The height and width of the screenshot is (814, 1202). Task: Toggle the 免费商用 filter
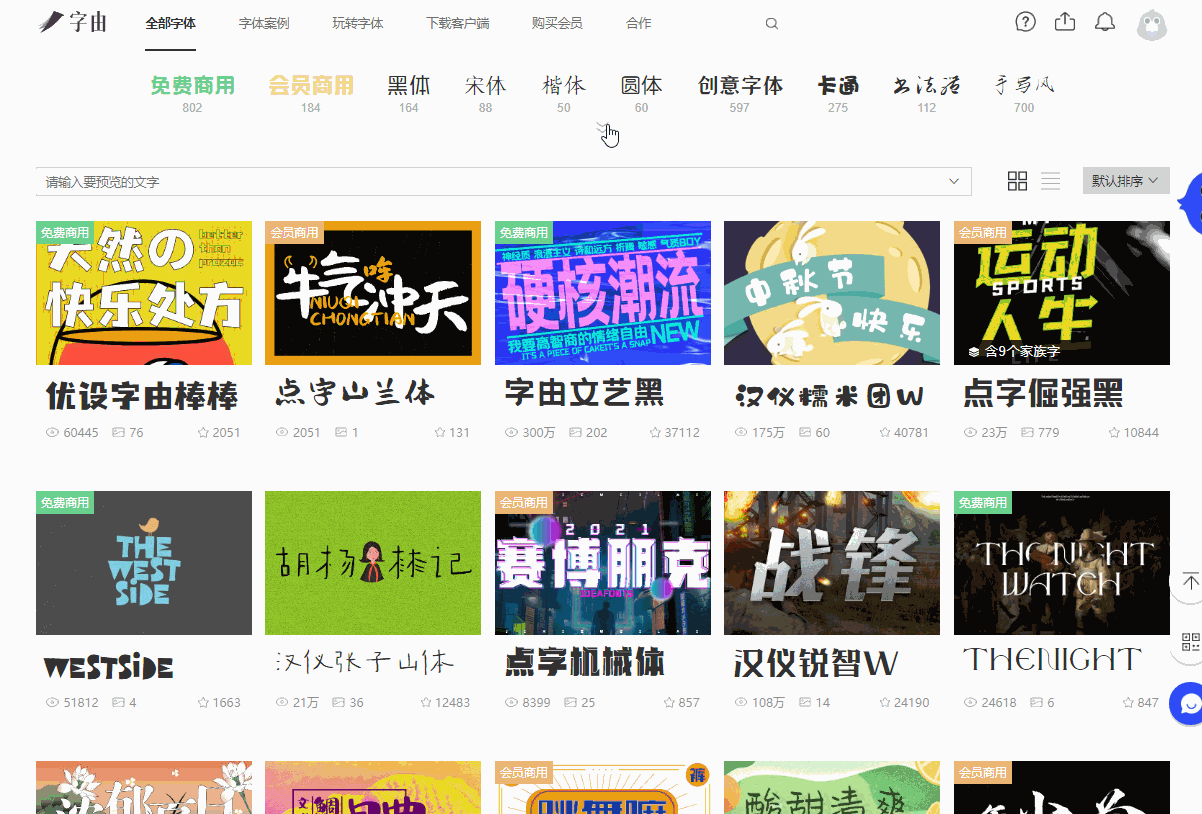[x=192, y=86]
